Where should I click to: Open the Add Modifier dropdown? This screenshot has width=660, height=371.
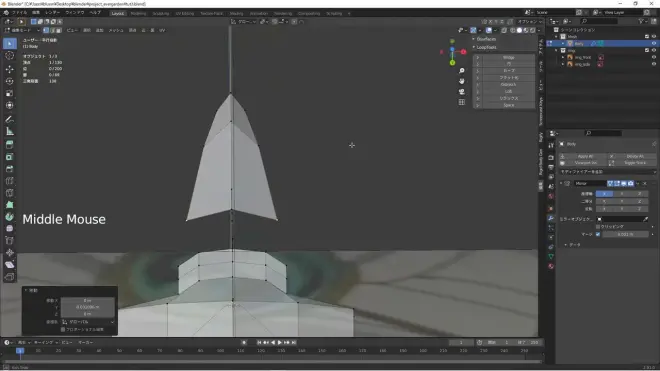pyautogui.click(x=607, y=172)
